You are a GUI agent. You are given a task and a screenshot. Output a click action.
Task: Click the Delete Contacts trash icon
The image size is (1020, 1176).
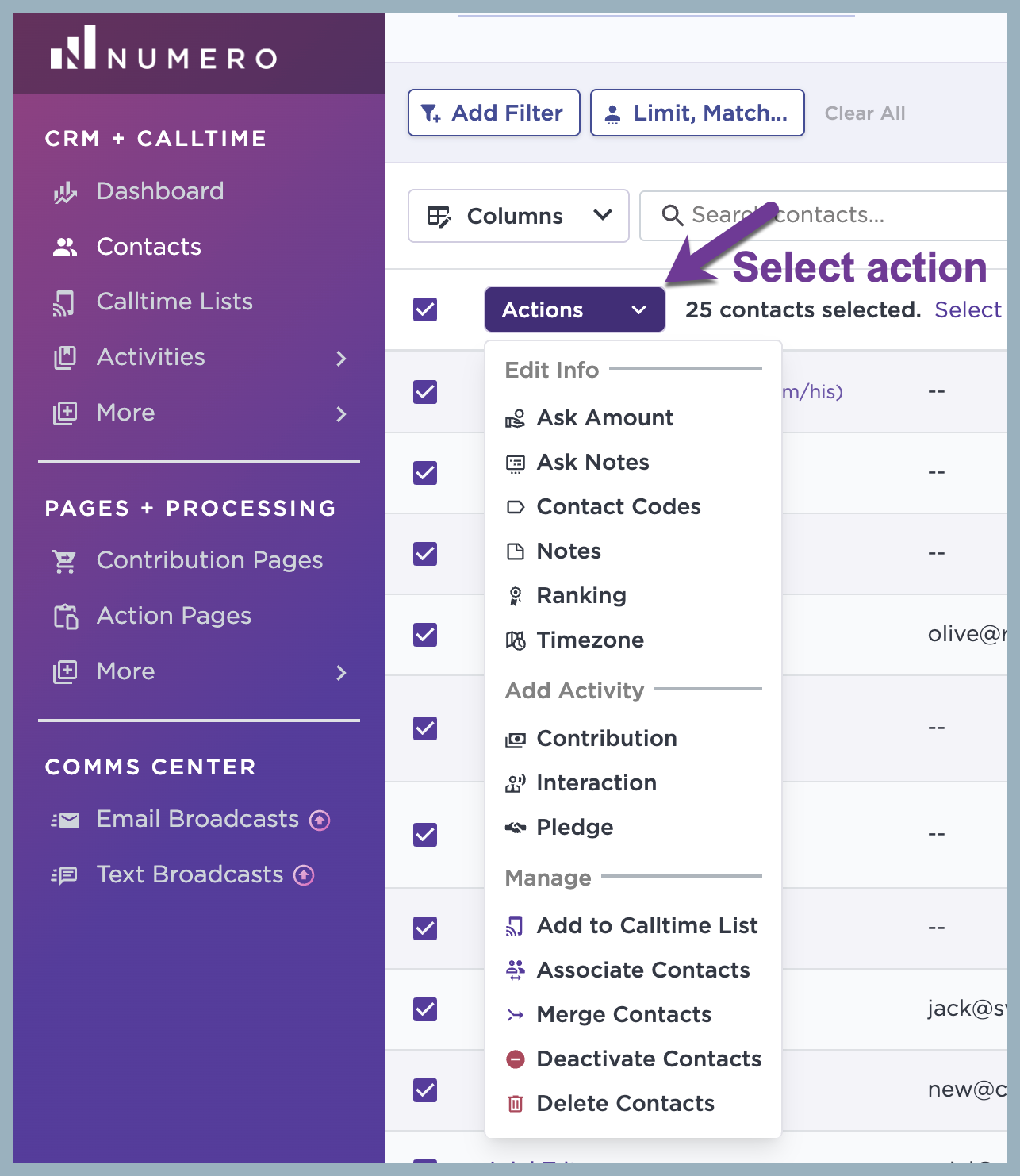516,1103
